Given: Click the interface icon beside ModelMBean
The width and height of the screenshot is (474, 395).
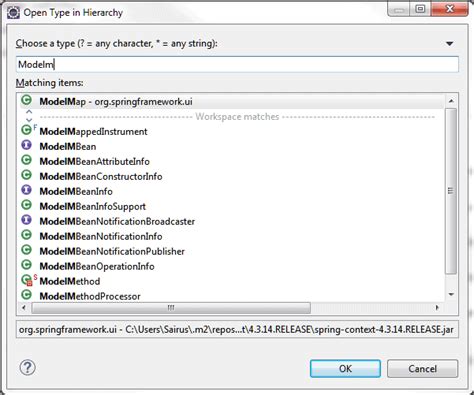Looking at the screenshot, I should coord(26,145).
